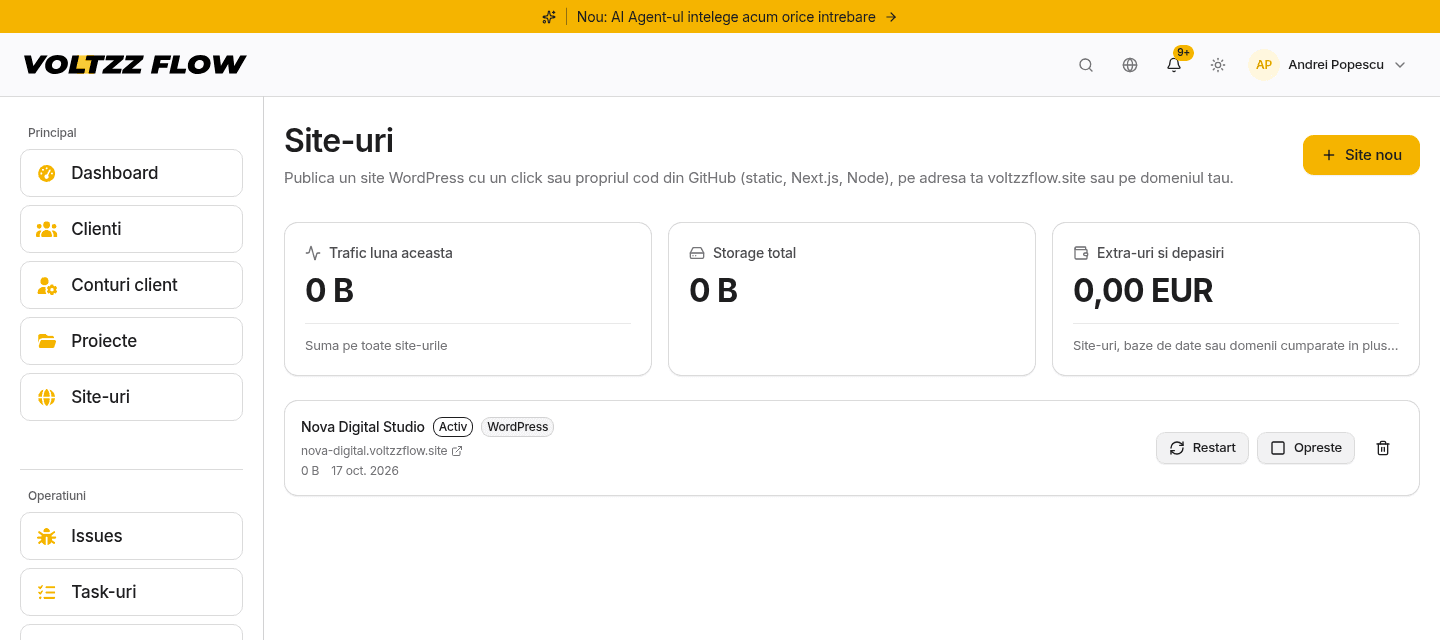Click the wallet icon on Extra-uri card
This screenshot has width=1440, height=640.
[1081, 253]
